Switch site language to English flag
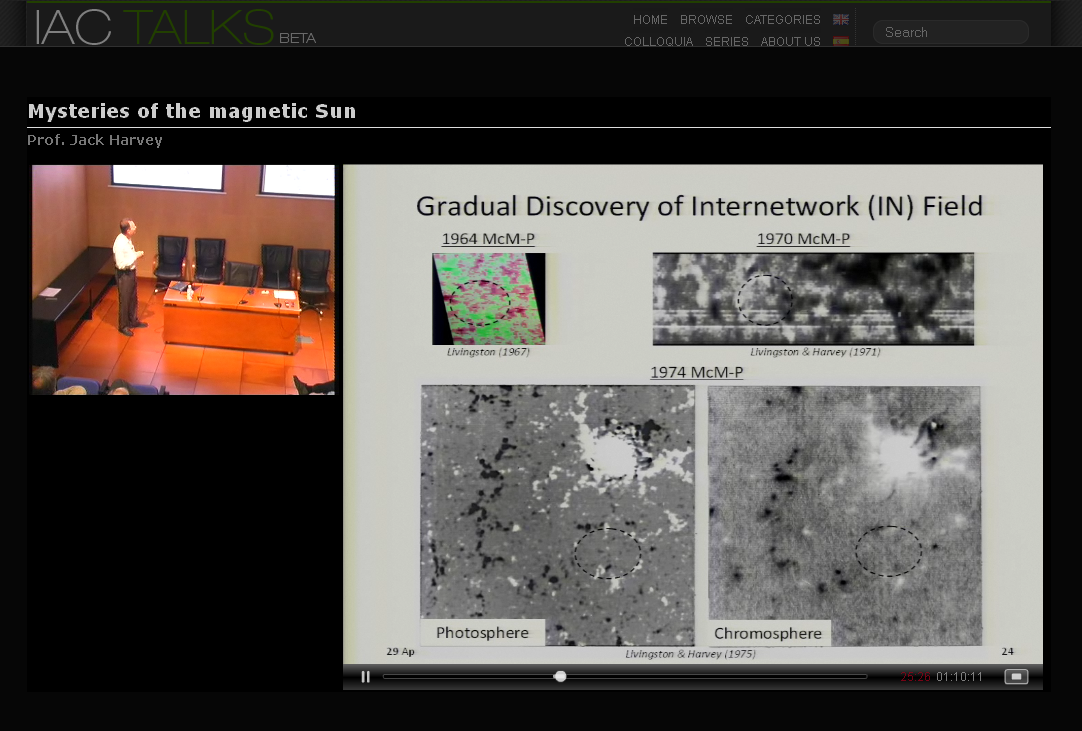 coord(840,19)
